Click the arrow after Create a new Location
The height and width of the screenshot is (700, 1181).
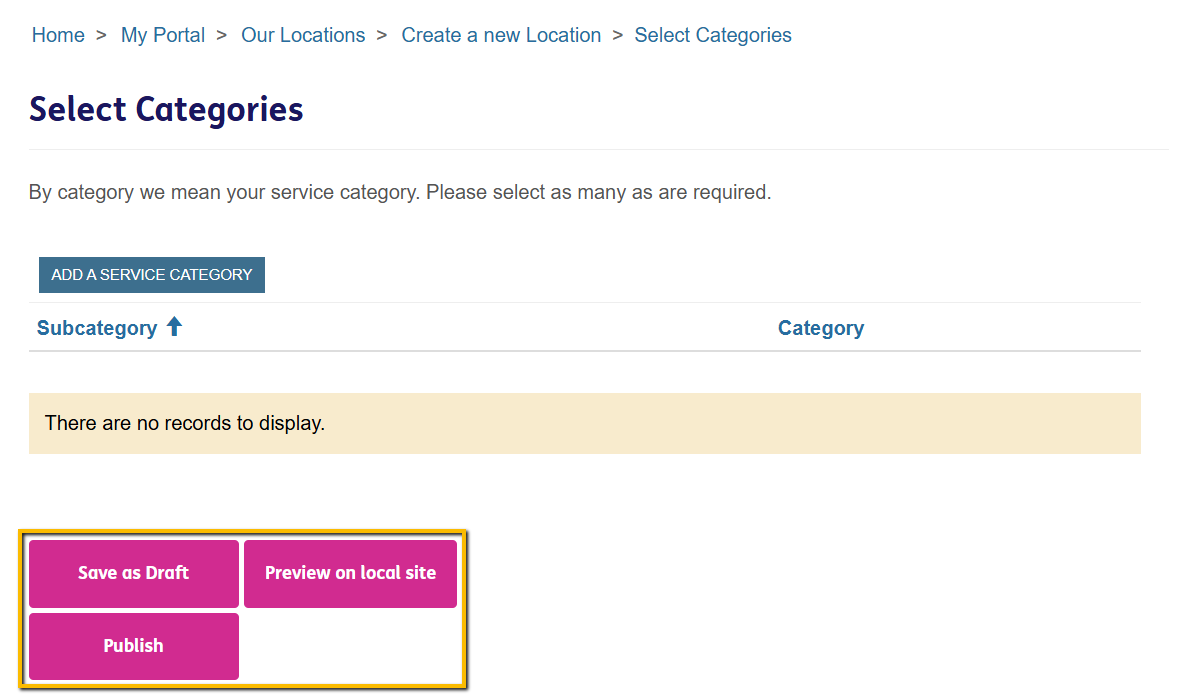[618, 35]
